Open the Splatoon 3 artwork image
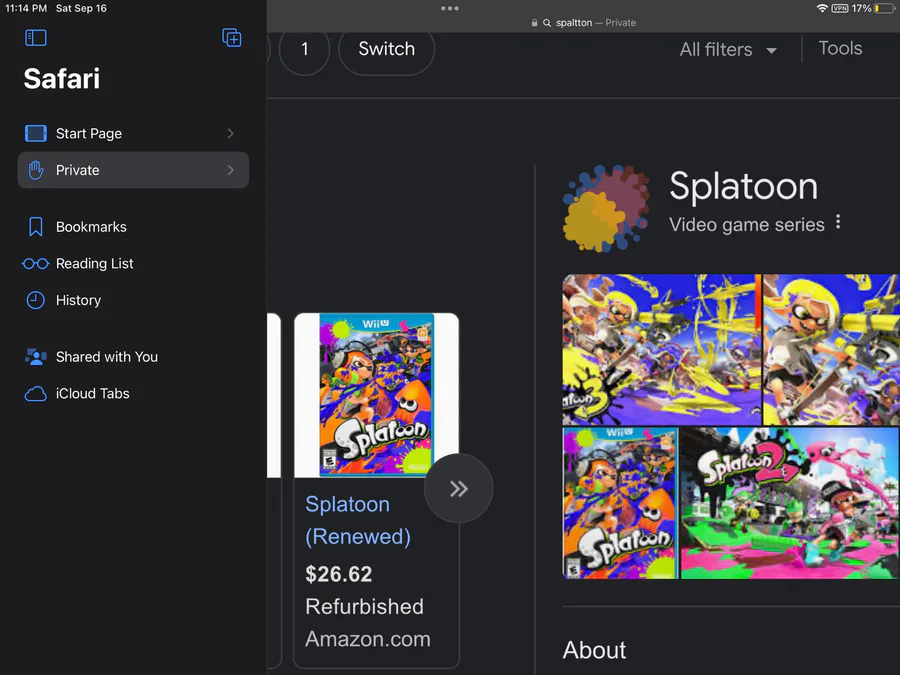This screenshot has width=900, height=675. [x=661, y=350]
